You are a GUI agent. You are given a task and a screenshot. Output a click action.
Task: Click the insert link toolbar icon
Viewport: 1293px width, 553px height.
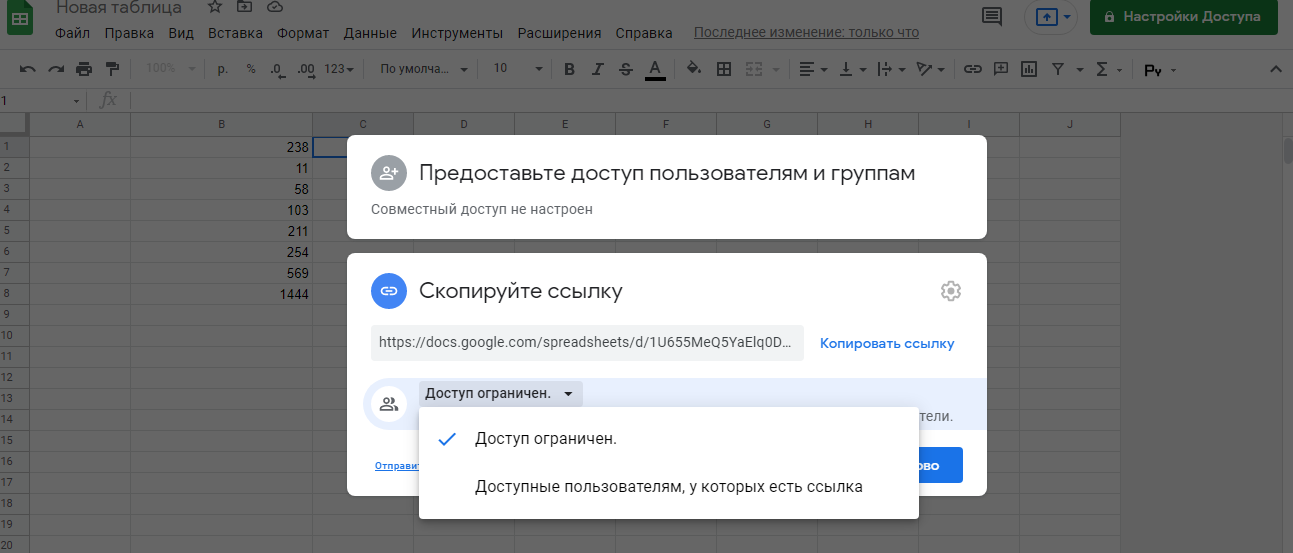point(972,69)
